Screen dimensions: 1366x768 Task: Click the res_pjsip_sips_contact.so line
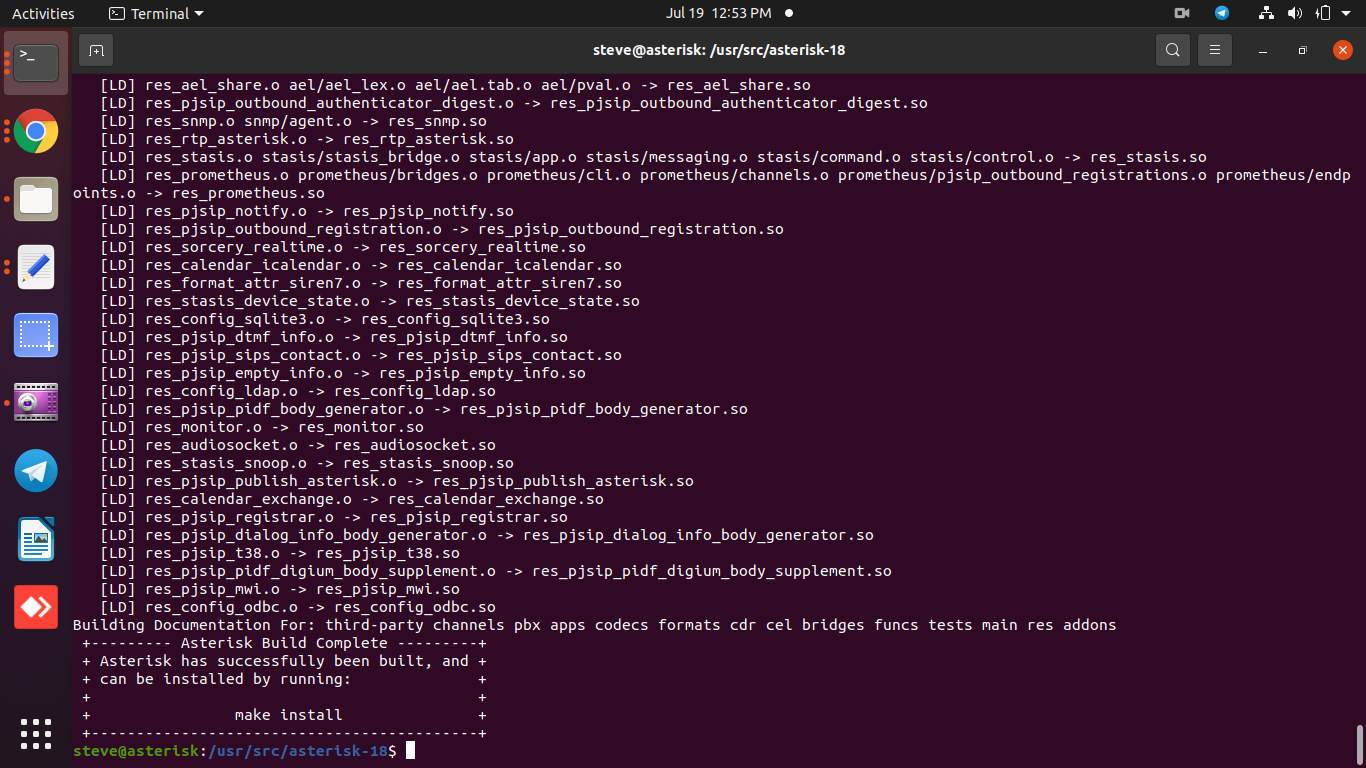click(361, 355)
